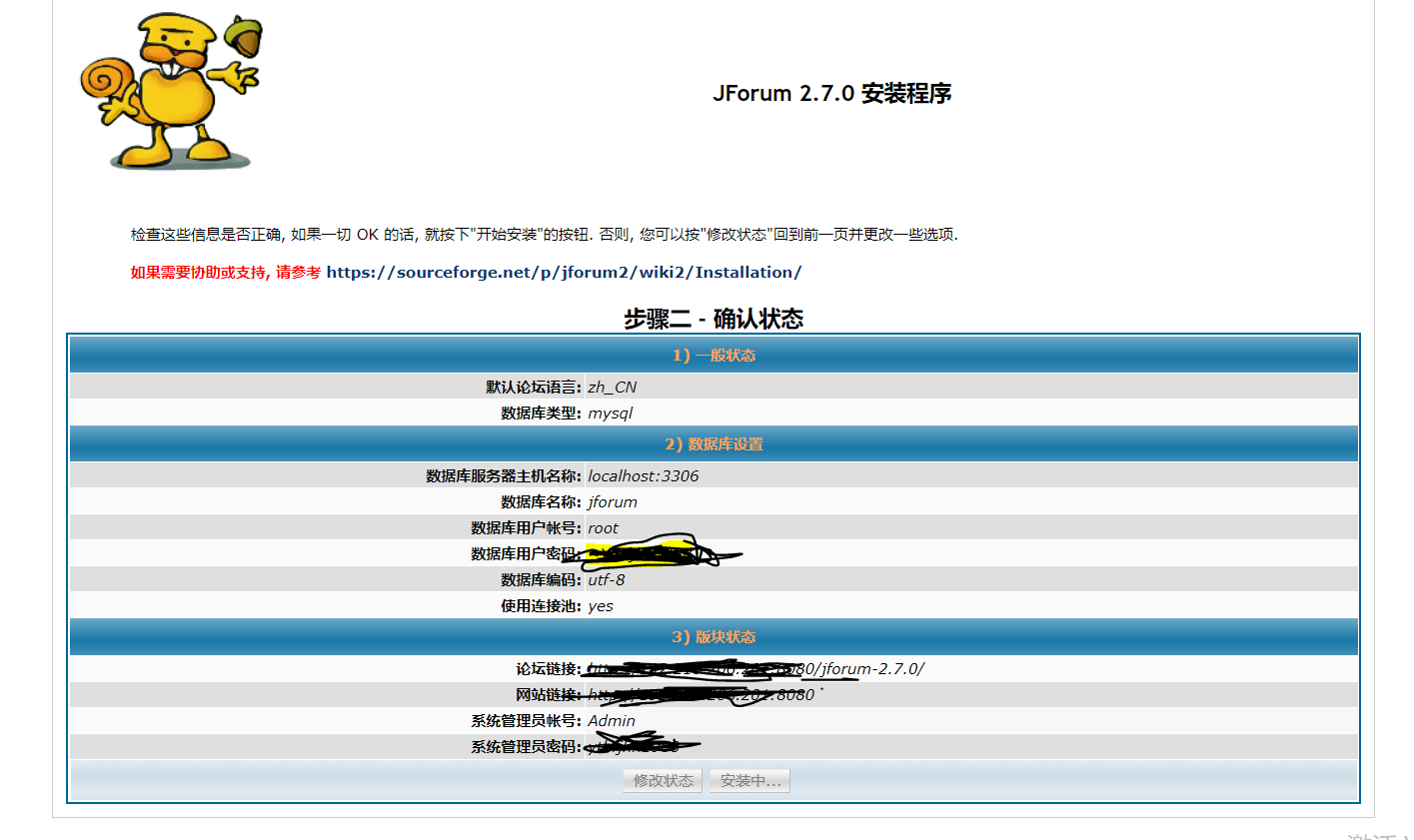Click the 数据库编码 label
The height and width of the screenshot is (840, 1414).
(x=542, y=580)
